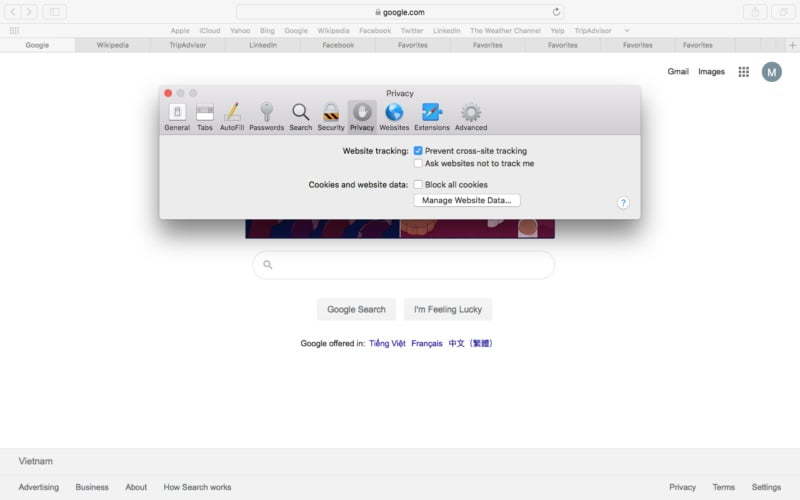The width and height of the screenshot is (800, 500).
Task: Click the magnifier in Google search box
Action: pyautogui.click(x=267, y=264)
